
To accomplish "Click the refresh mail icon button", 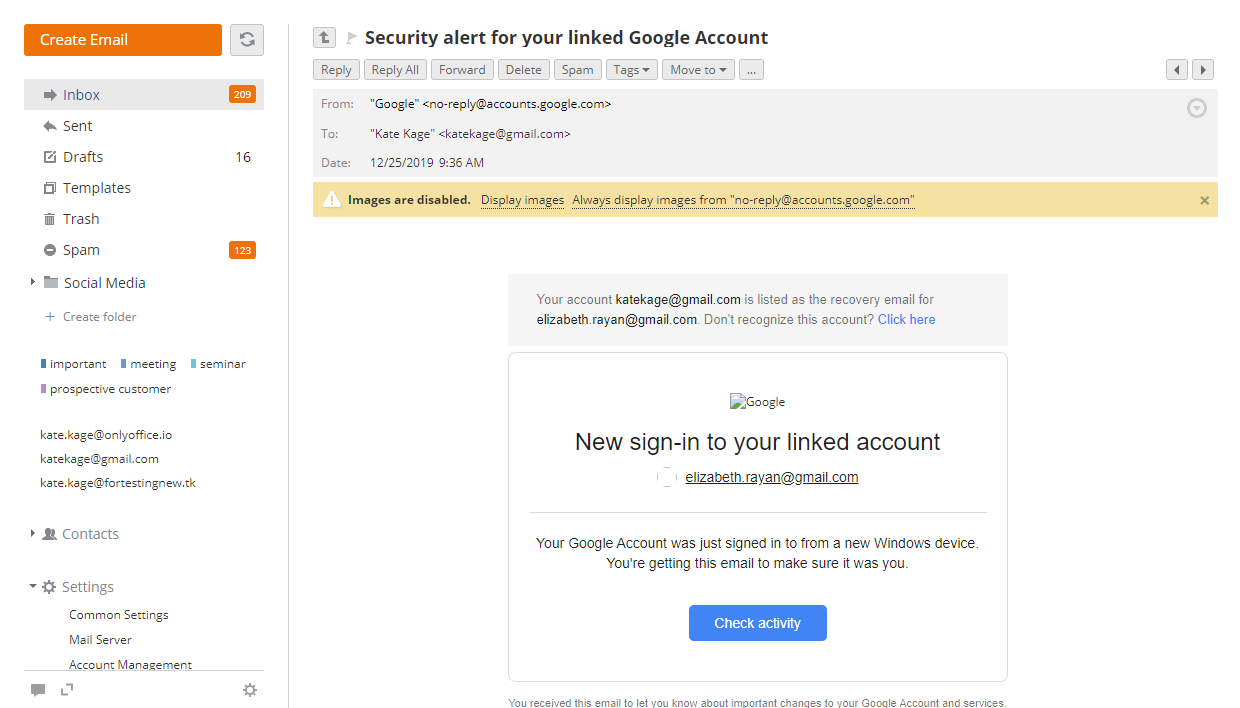I will coord(247,40).
